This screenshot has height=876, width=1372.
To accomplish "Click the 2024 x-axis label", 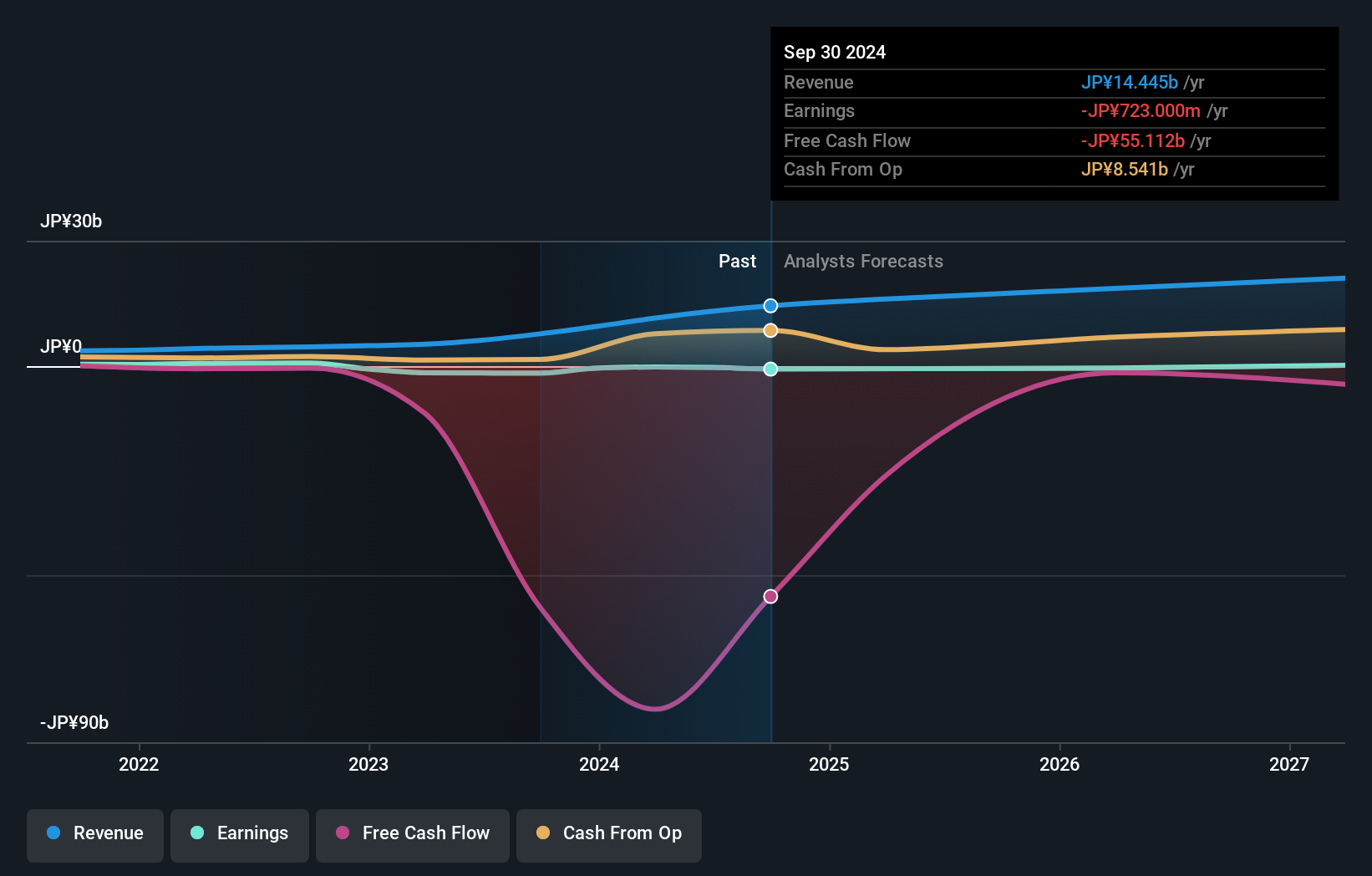I will pyautogui.click(x=599, y=764).
